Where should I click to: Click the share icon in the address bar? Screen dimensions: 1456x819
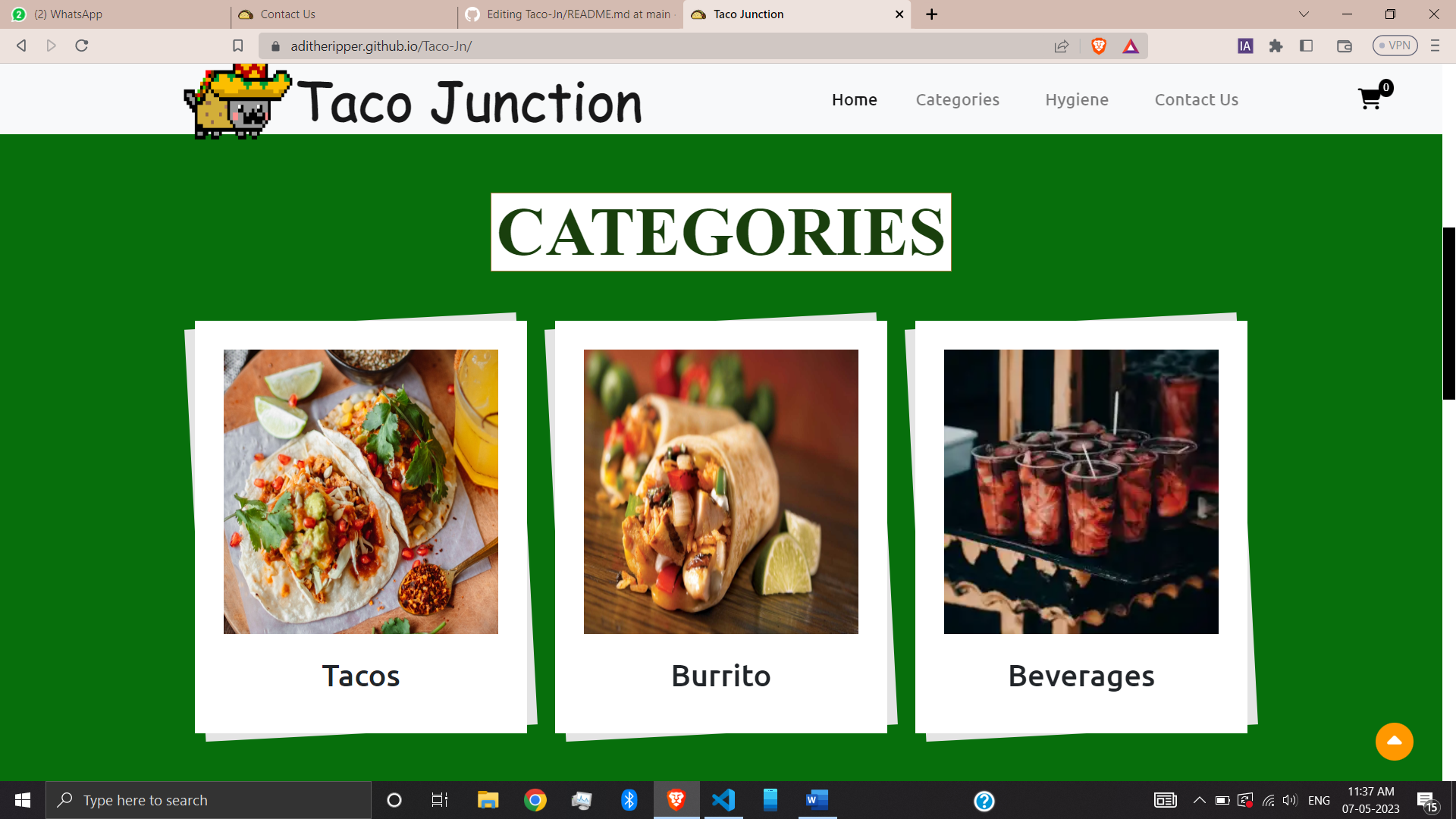pyautogui.click(x=1061, y=45)
